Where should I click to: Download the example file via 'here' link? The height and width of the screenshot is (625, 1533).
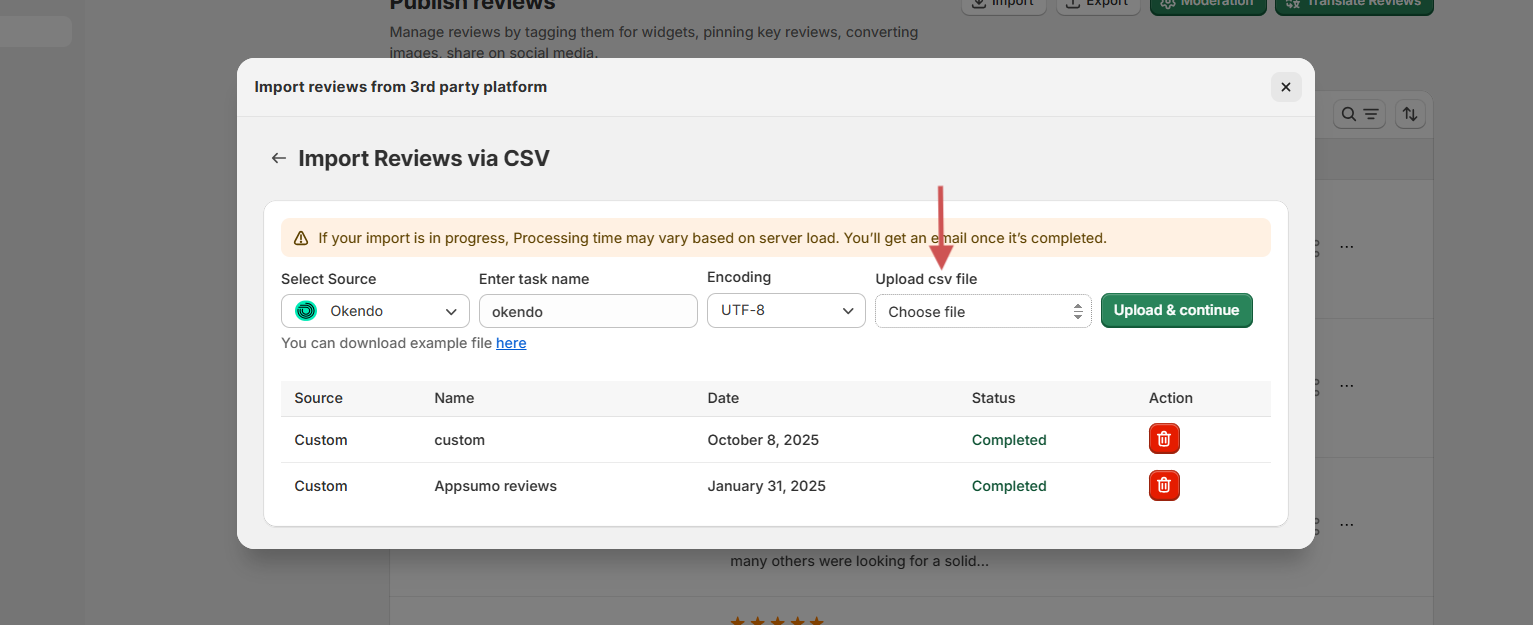coord(511,343)
